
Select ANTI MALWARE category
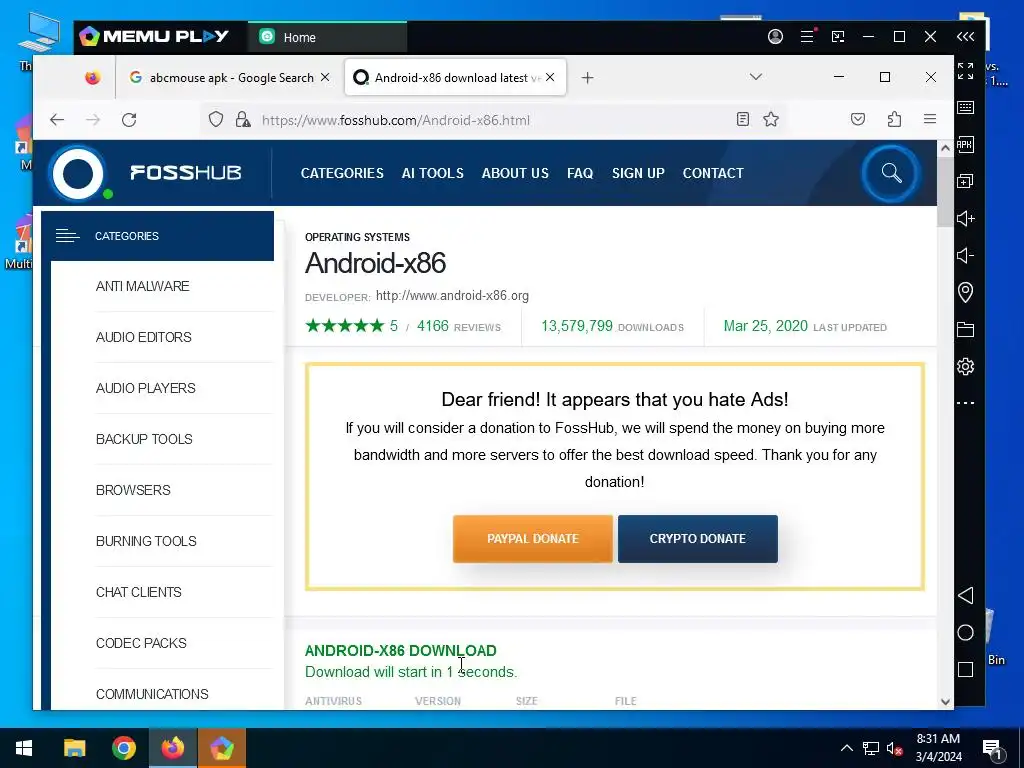point(142,286)
